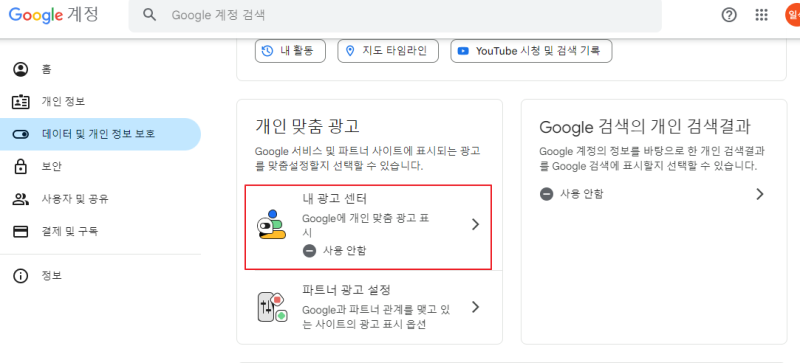Click the 내 활동 button

[290, 51]
